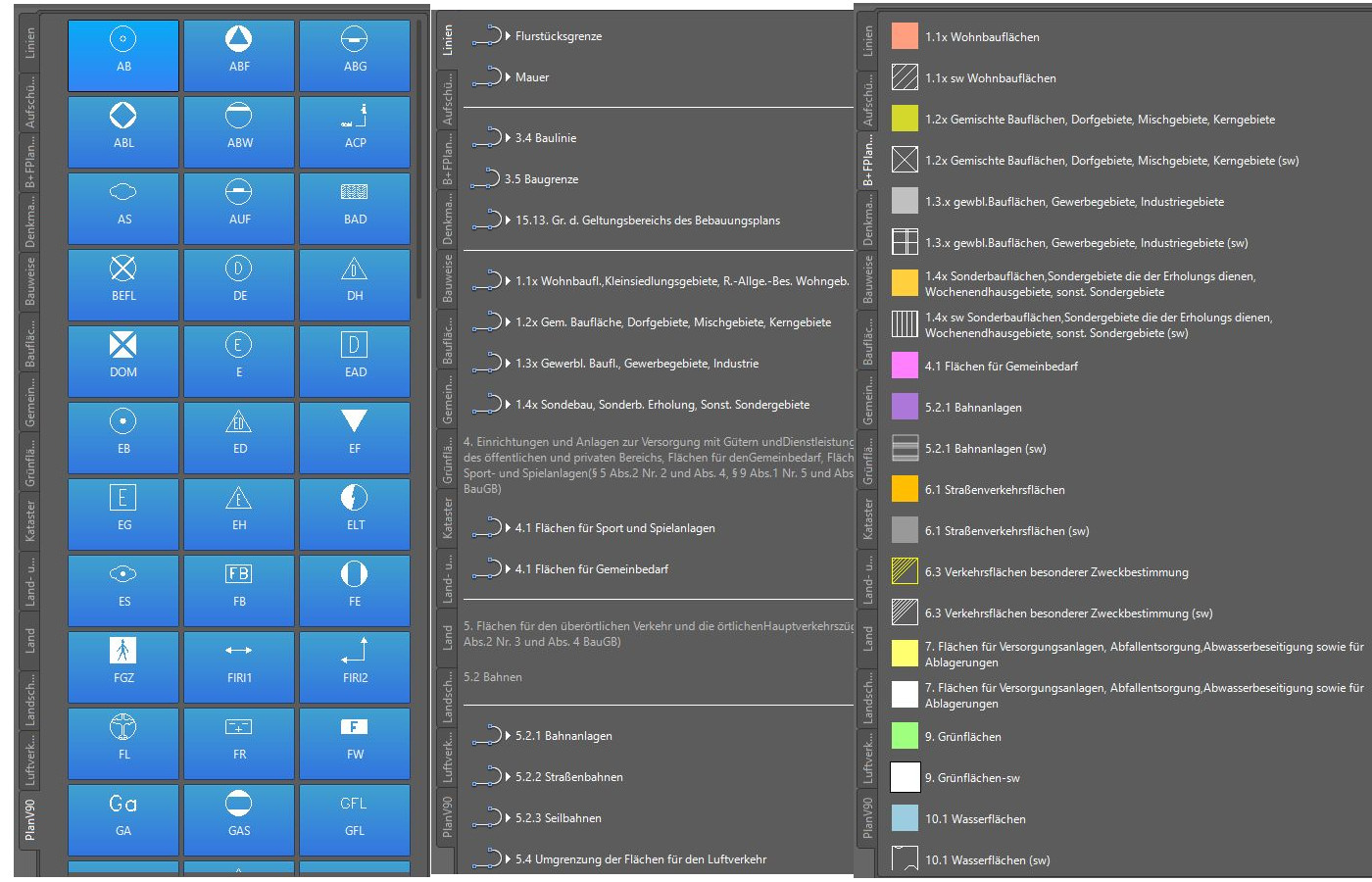Viewport: 1372px width, 882px height.
Task: Expand the 3.4 Baulinie line entry
Action: (509, 138)
